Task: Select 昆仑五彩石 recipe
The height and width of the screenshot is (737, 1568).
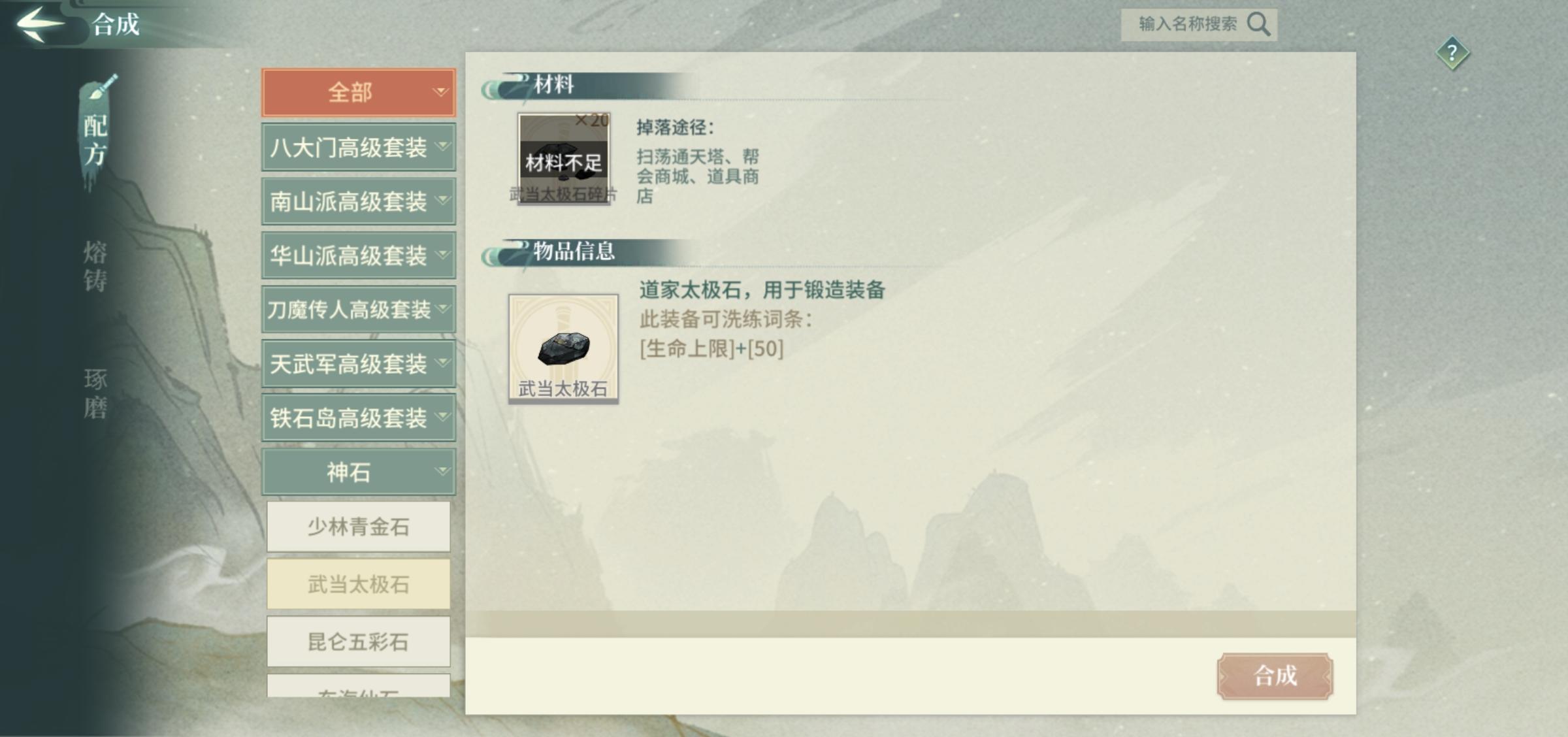Action: pyautogui.click(x=359, y=642)
